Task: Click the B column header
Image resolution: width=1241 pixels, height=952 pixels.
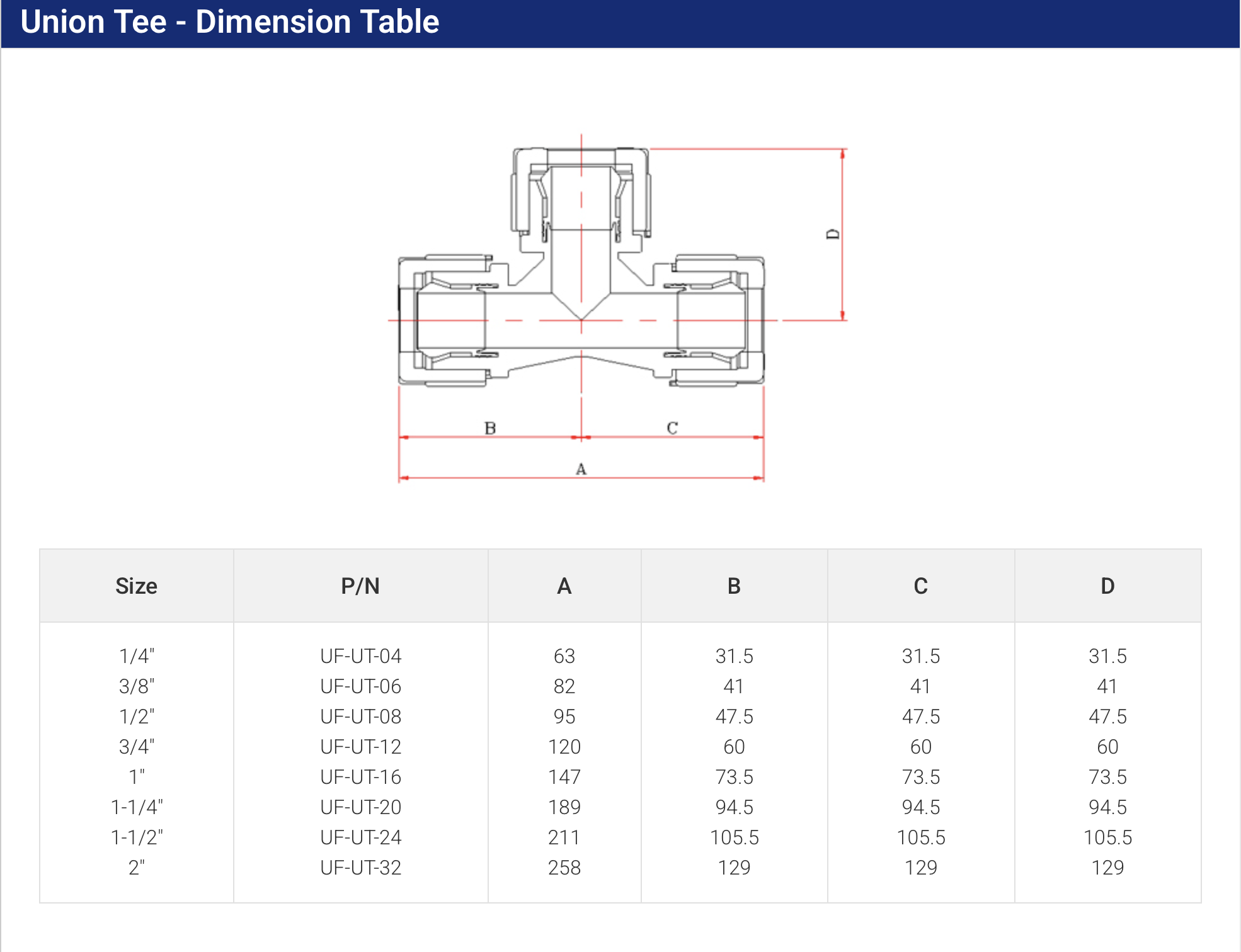Action: 734,586
